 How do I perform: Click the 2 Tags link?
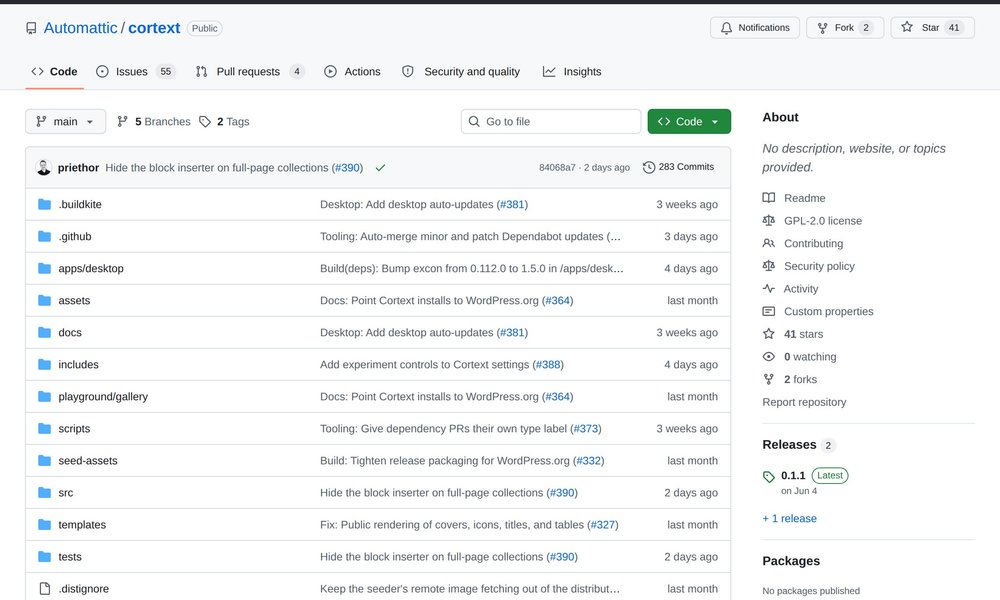(x=224, y=122)
